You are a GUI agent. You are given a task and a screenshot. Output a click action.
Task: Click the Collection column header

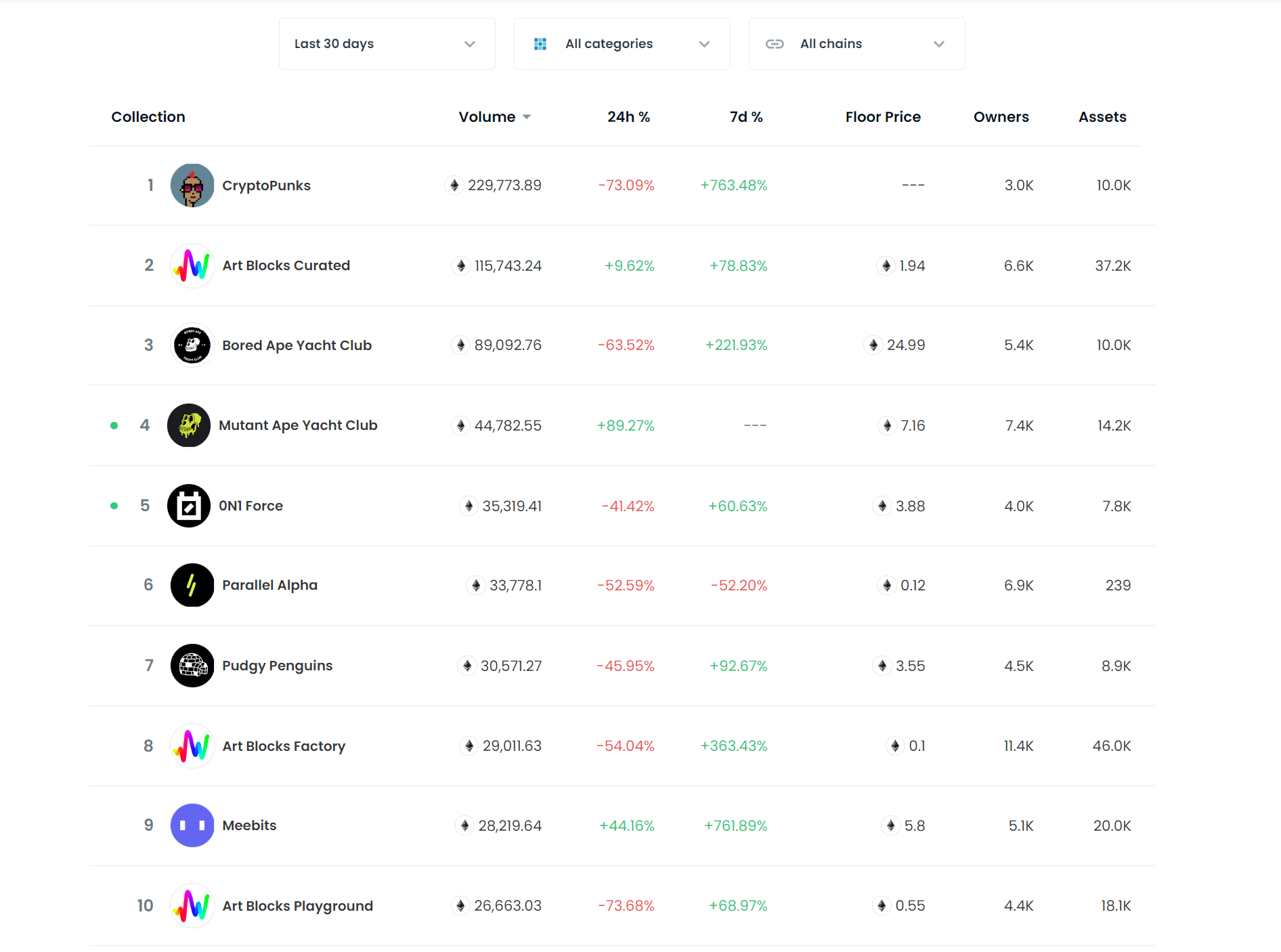pyautogui.click(x=148, y=117)
